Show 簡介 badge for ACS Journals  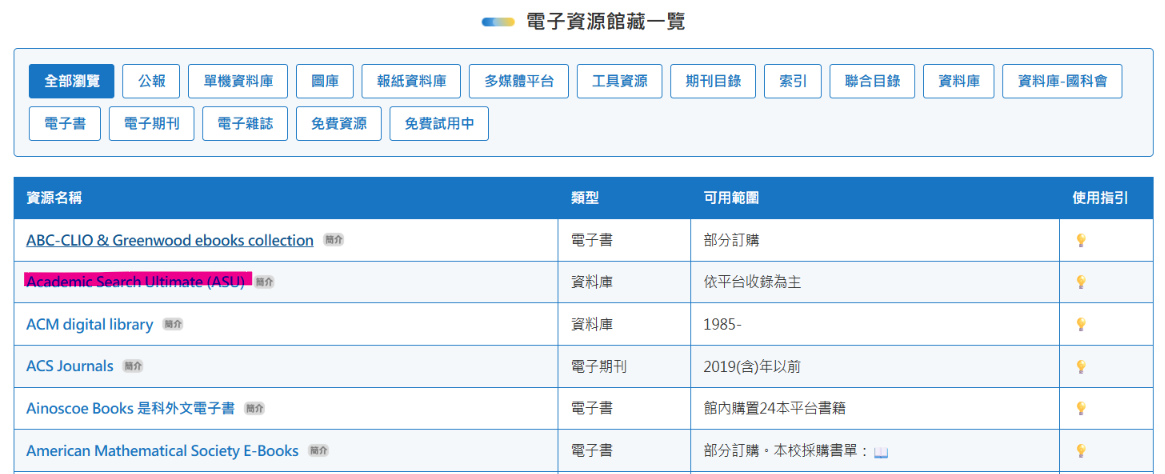133,366
